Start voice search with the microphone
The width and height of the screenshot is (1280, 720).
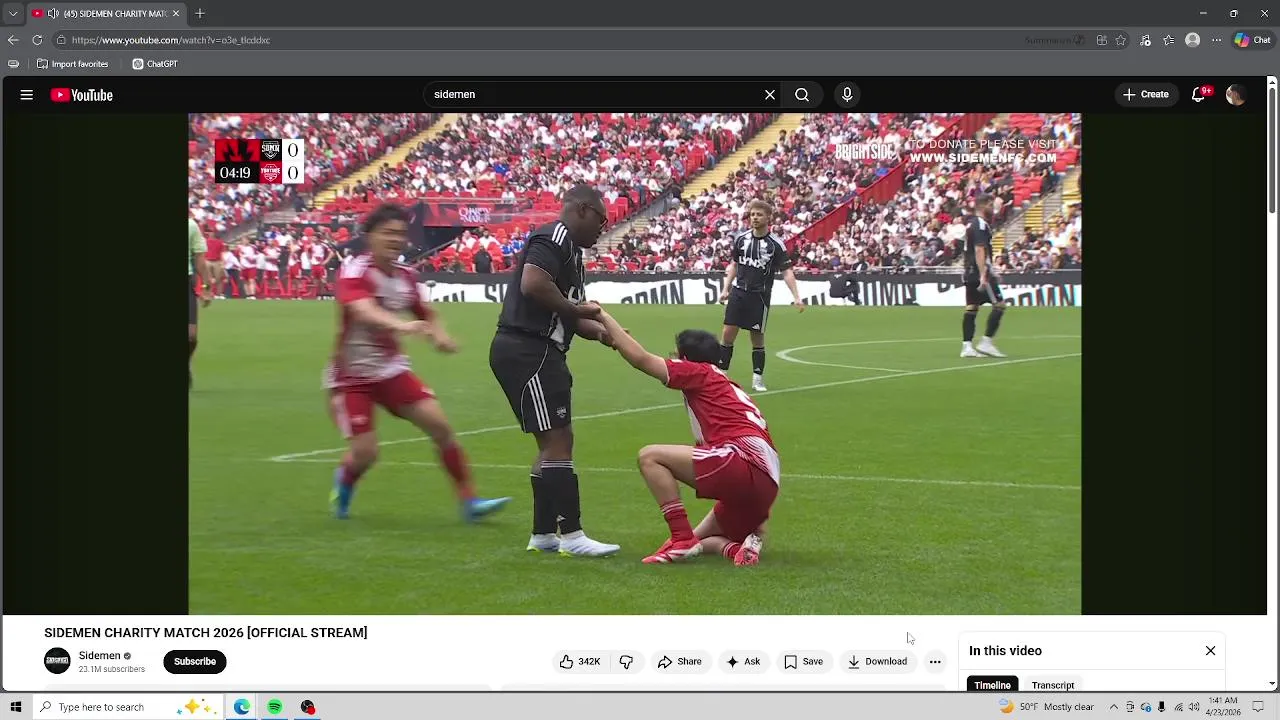click(x=847, y=95)
